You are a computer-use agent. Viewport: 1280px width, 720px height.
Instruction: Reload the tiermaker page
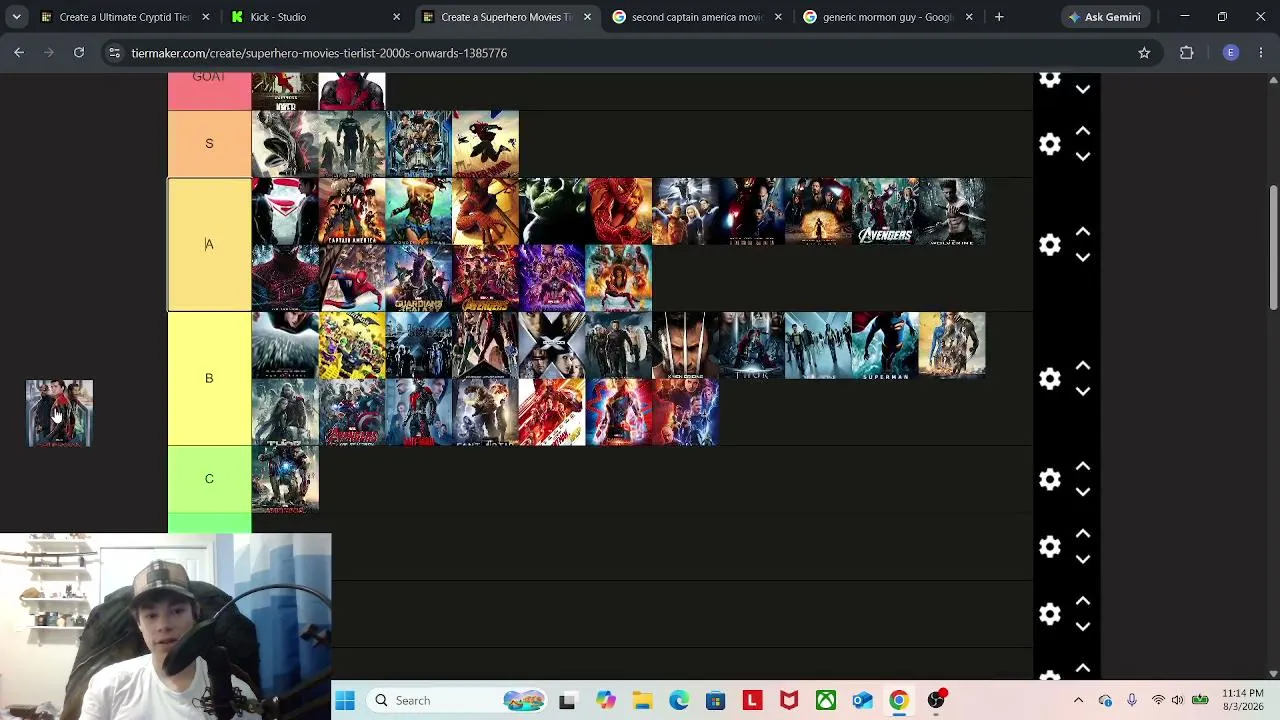(79, 53)
